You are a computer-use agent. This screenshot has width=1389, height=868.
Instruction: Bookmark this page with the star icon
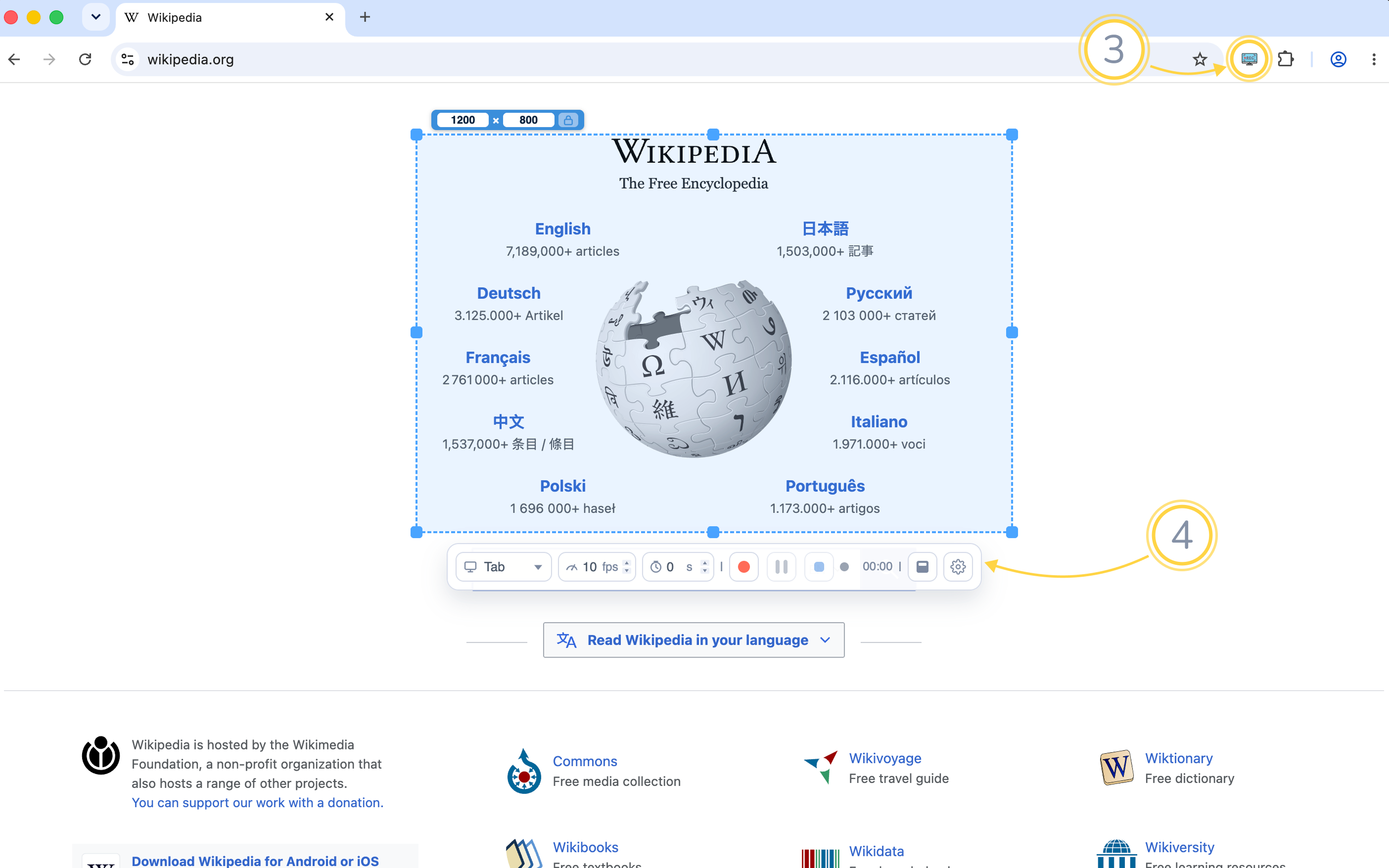(1200, 59)
